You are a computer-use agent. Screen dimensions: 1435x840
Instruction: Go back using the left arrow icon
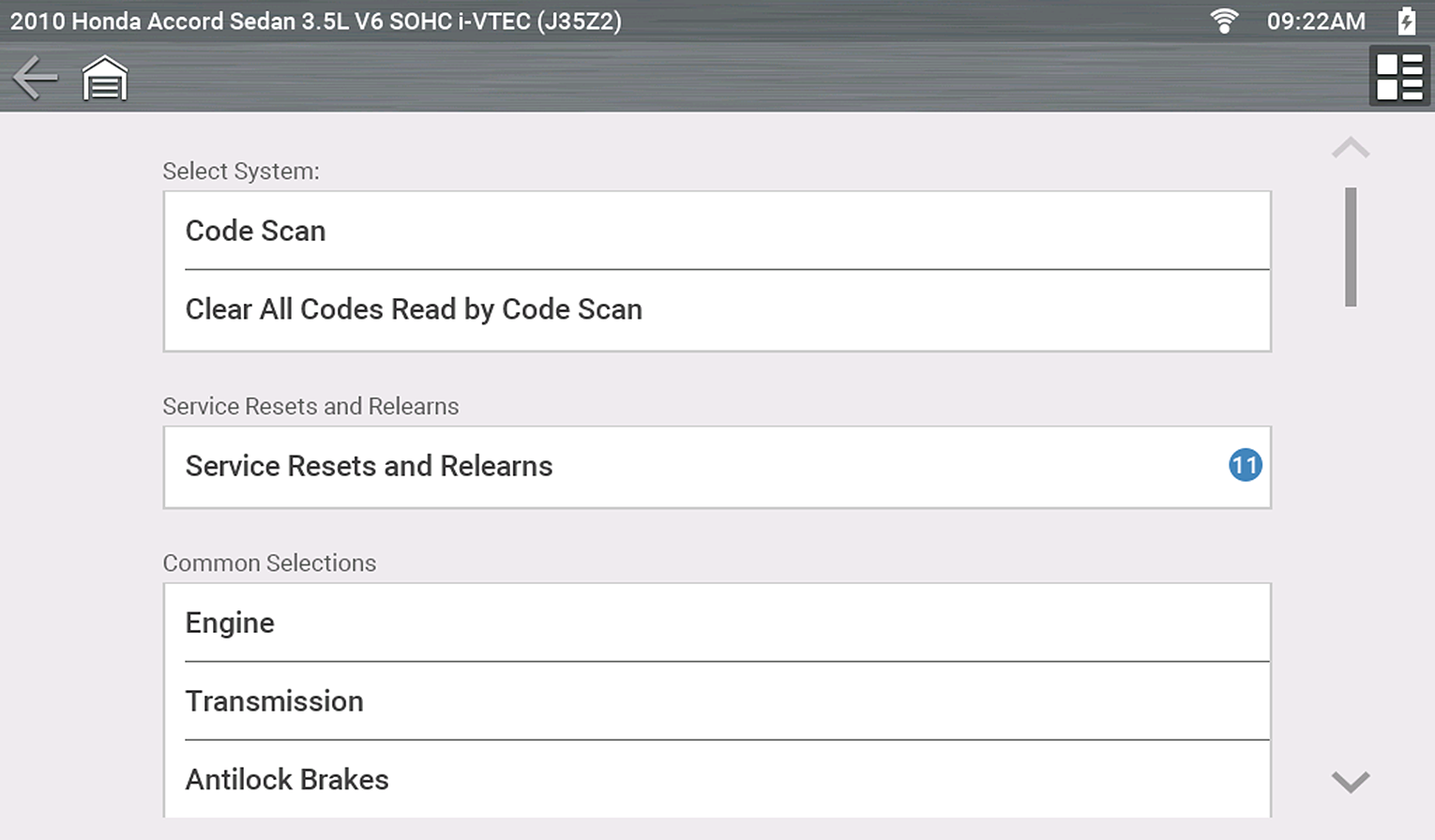point(36,78)
